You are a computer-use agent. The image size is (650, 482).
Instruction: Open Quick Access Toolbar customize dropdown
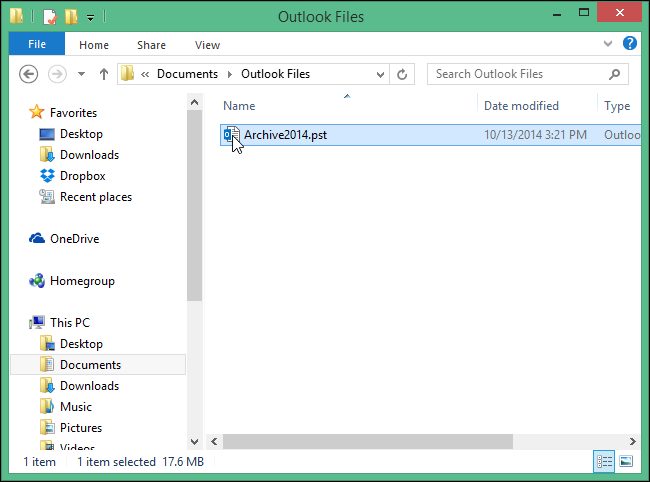(x=91, y=17)
